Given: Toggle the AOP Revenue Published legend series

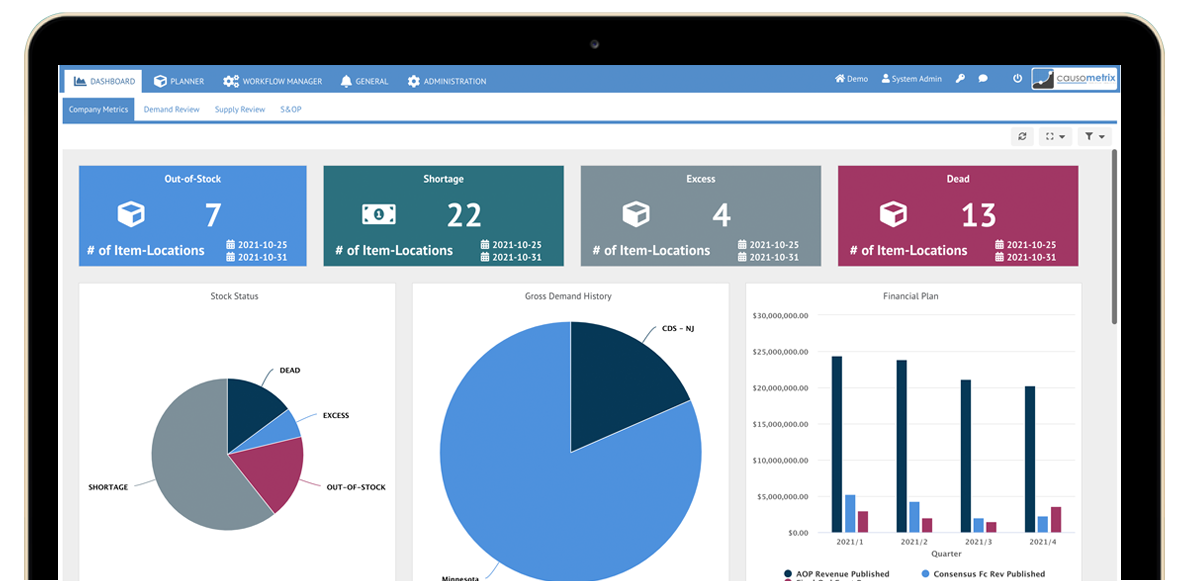Looking at the screenshot, I should click(x=844, y=574).
